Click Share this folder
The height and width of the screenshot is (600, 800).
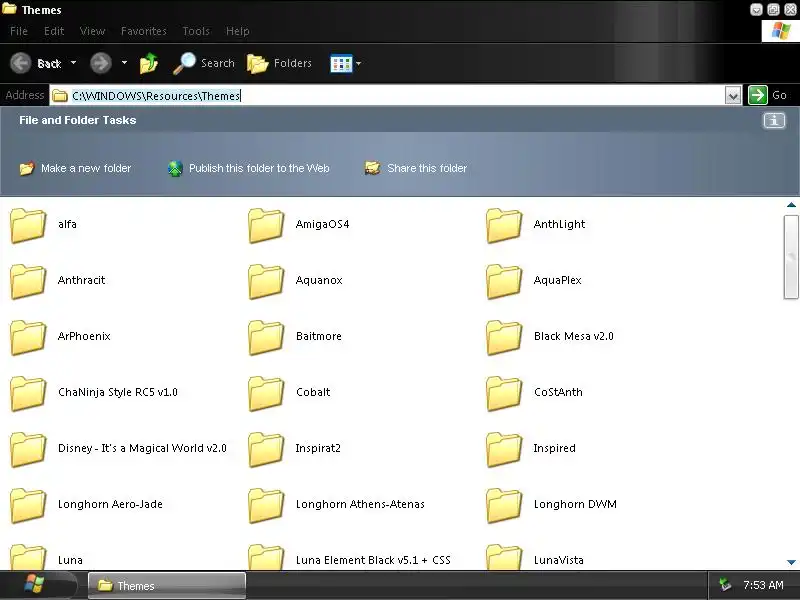coord(416,168)
